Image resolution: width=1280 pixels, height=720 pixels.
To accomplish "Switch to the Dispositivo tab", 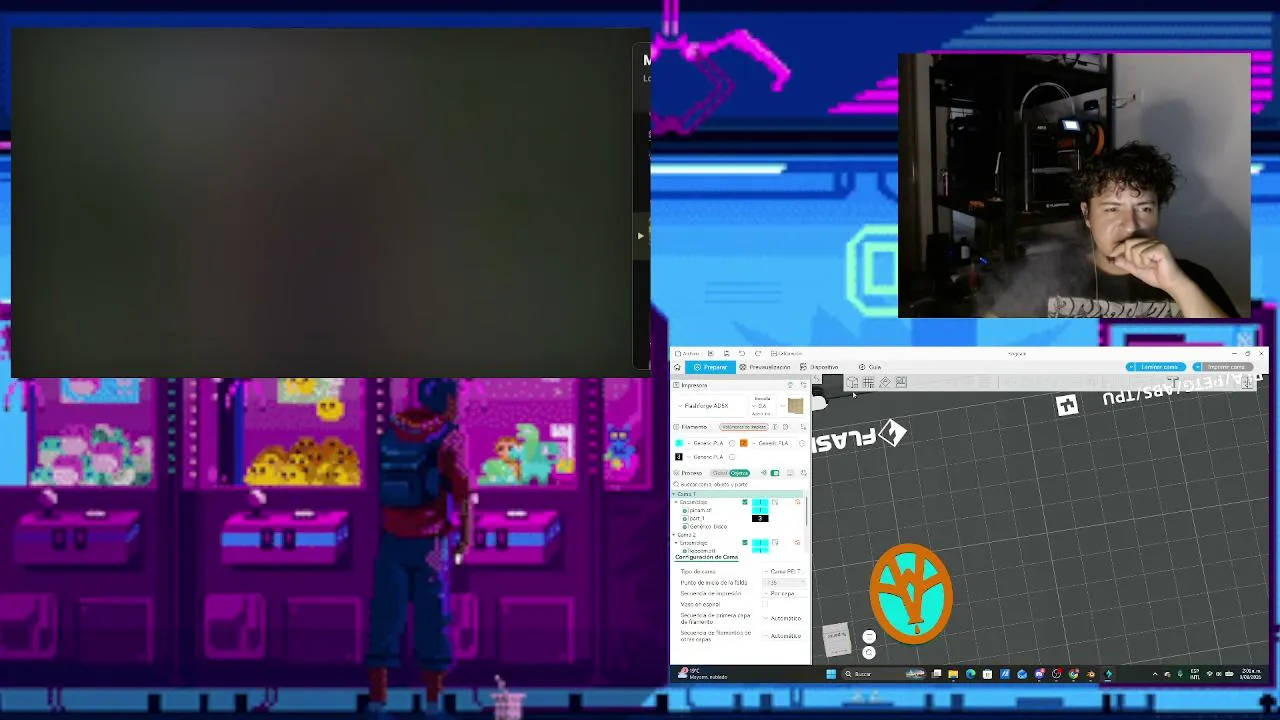I will point(819,367).
